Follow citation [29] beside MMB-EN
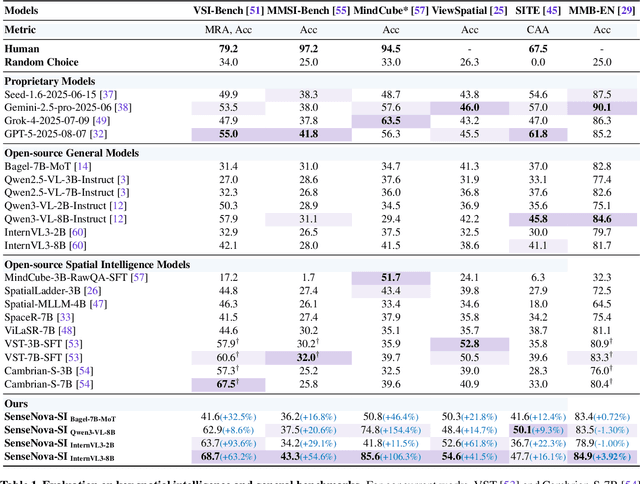This screenshot has height=484, width=640. [627, 11]
